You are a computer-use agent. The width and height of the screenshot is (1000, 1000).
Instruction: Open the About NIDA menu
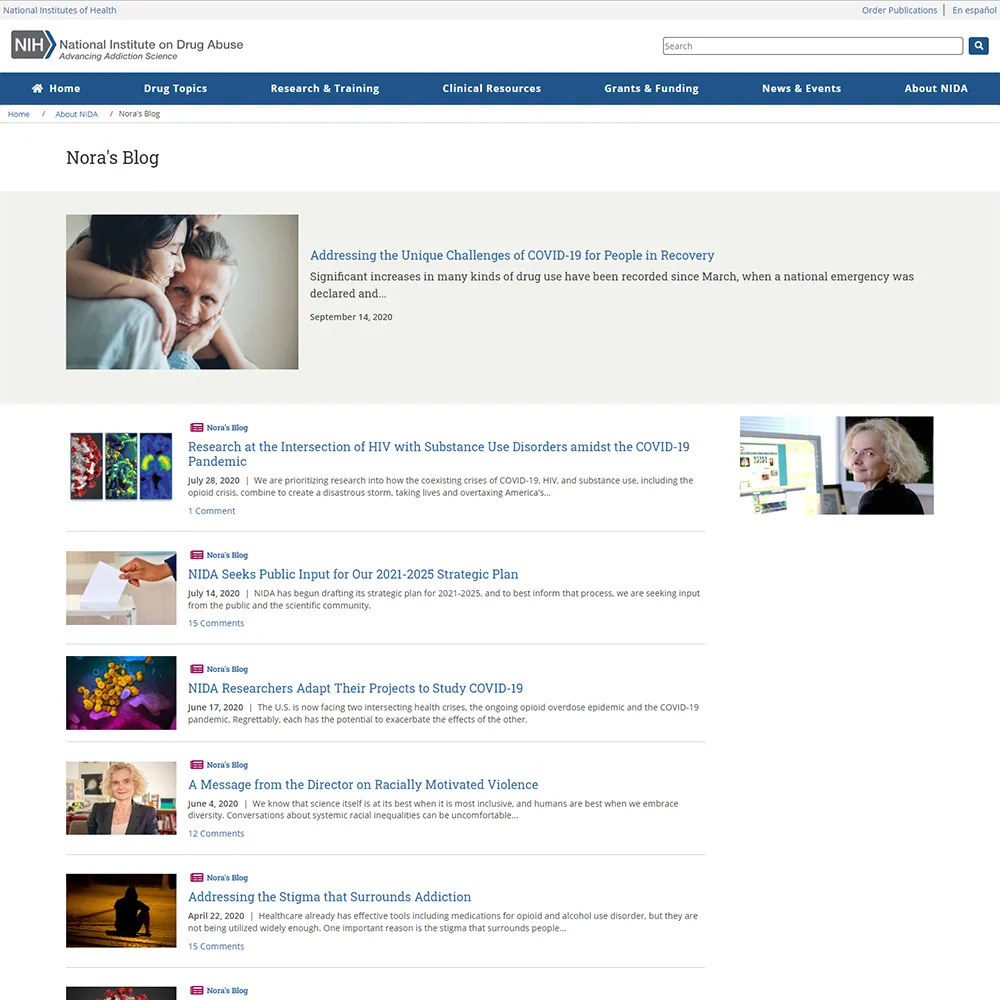click(935, 88)
